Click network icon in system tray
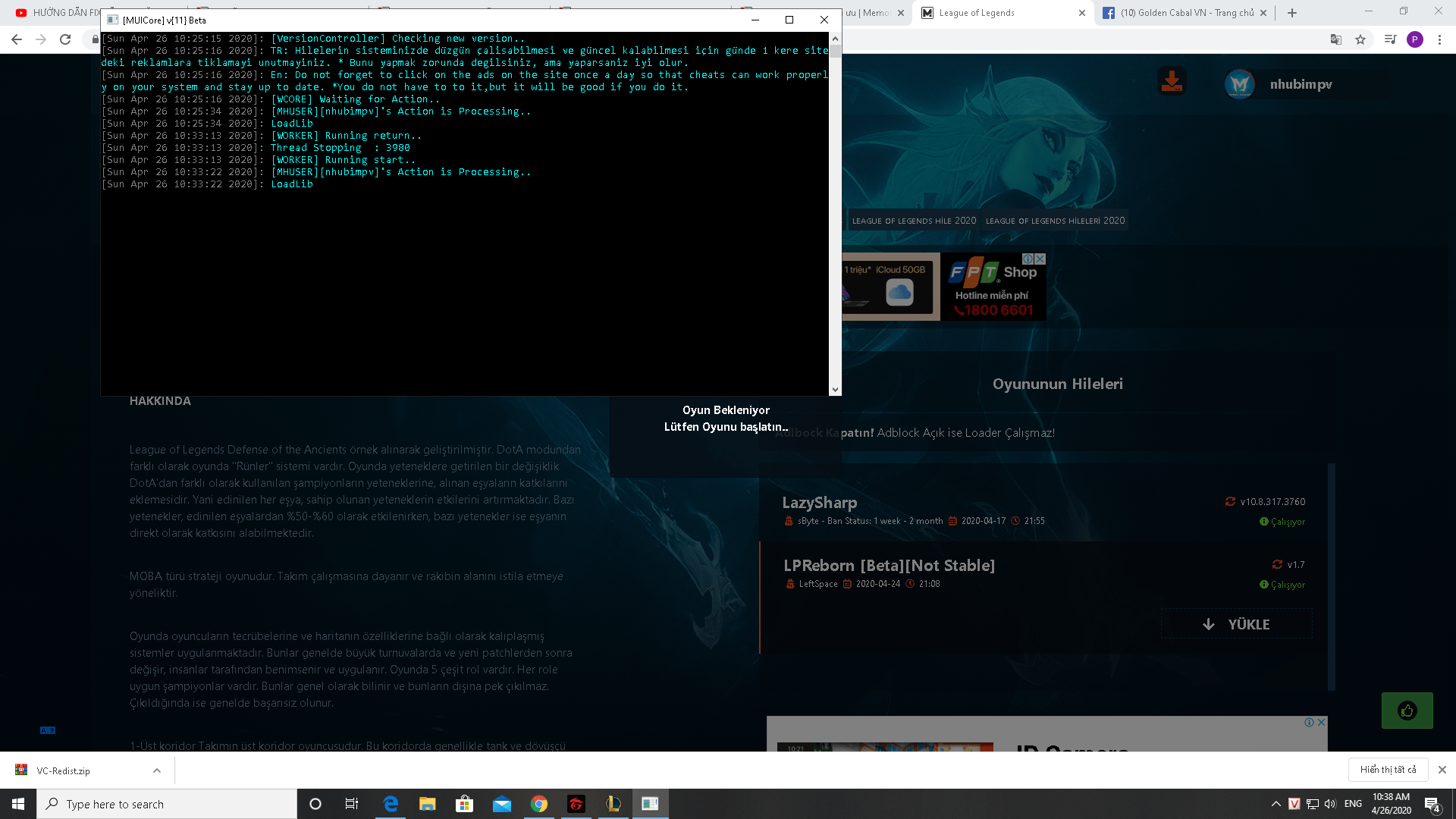 [1313, 804]
